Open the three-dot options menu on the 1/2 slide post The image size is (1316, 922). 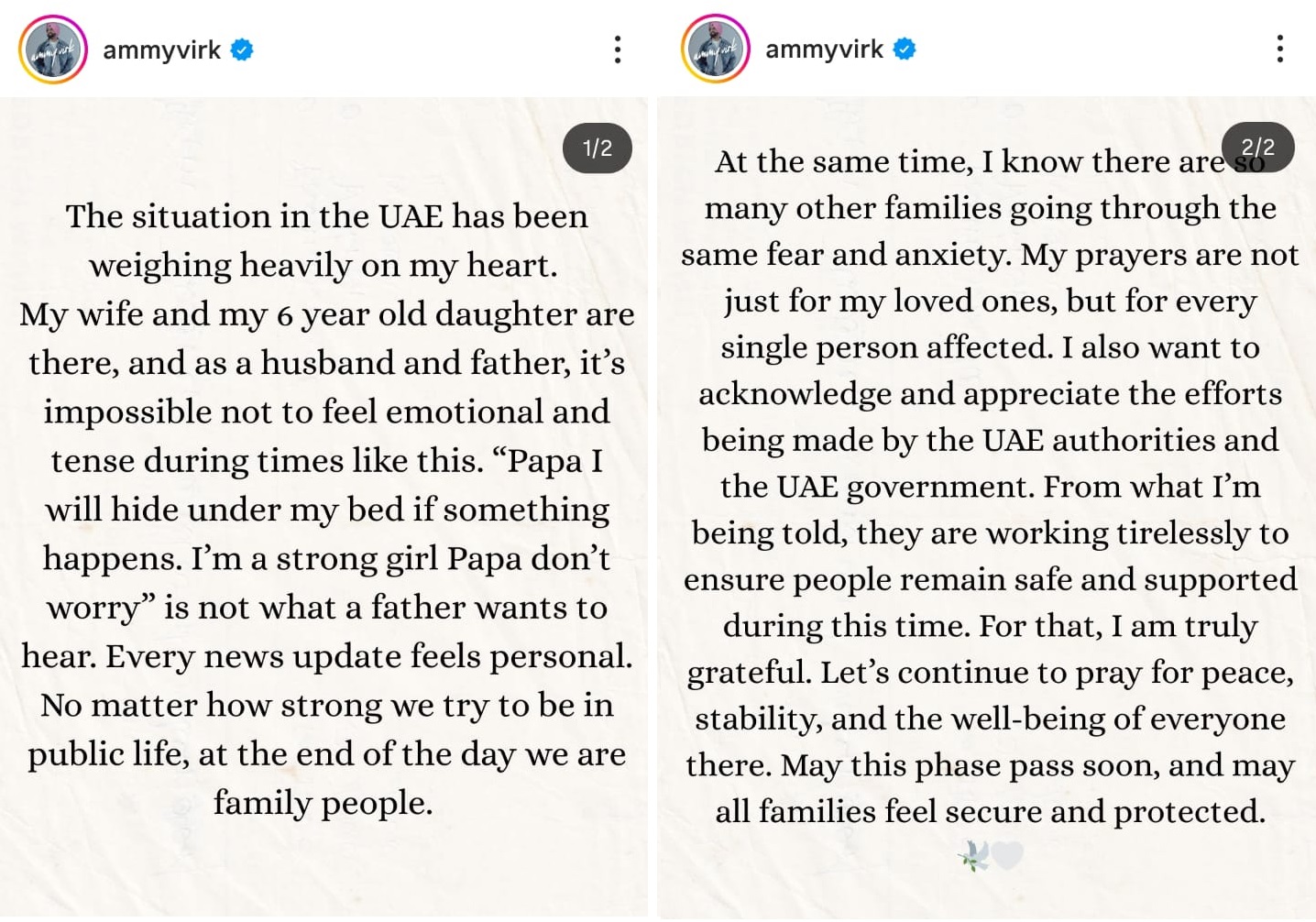coord(618,49)
